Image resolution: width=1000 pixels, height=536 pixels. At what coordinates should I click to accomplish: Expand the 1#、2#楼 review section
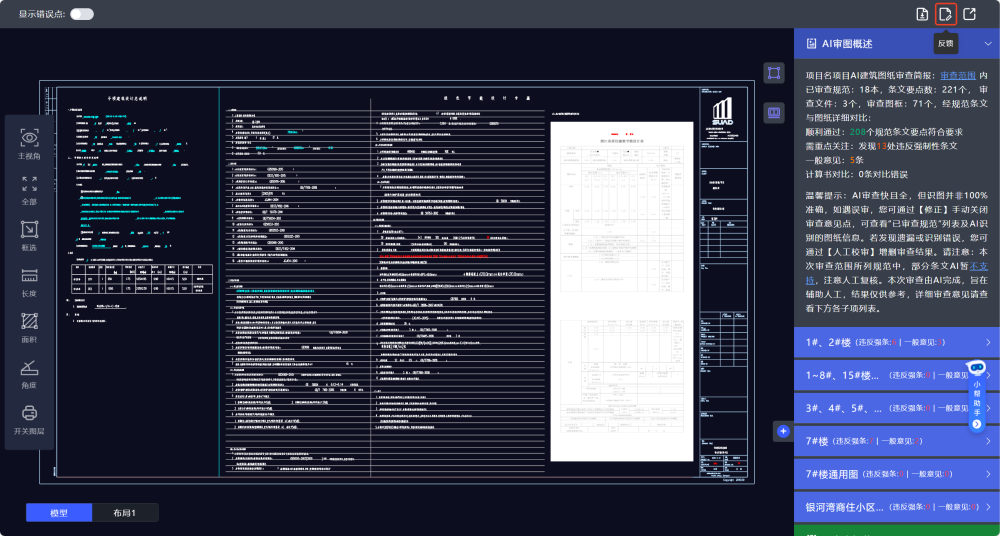click(895, 341)
